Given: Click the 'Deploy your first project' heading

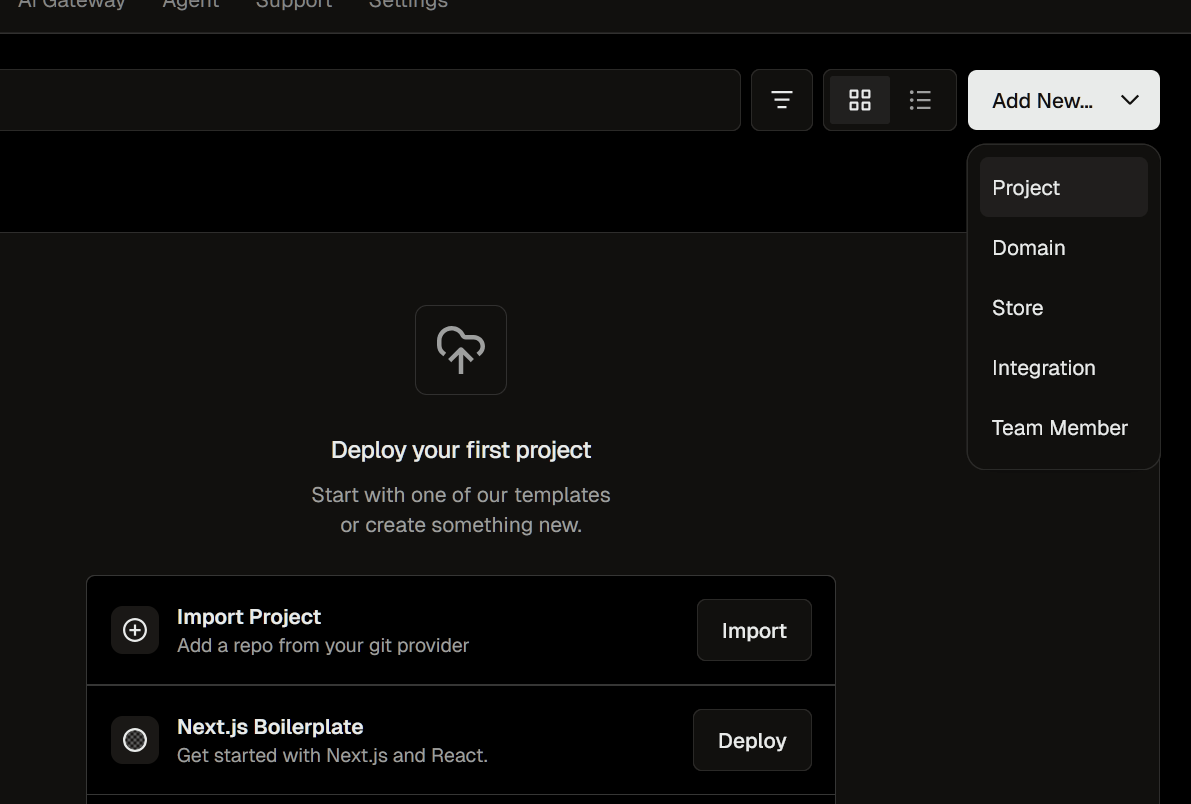Looking at the screenshot, I should (461, 450).
